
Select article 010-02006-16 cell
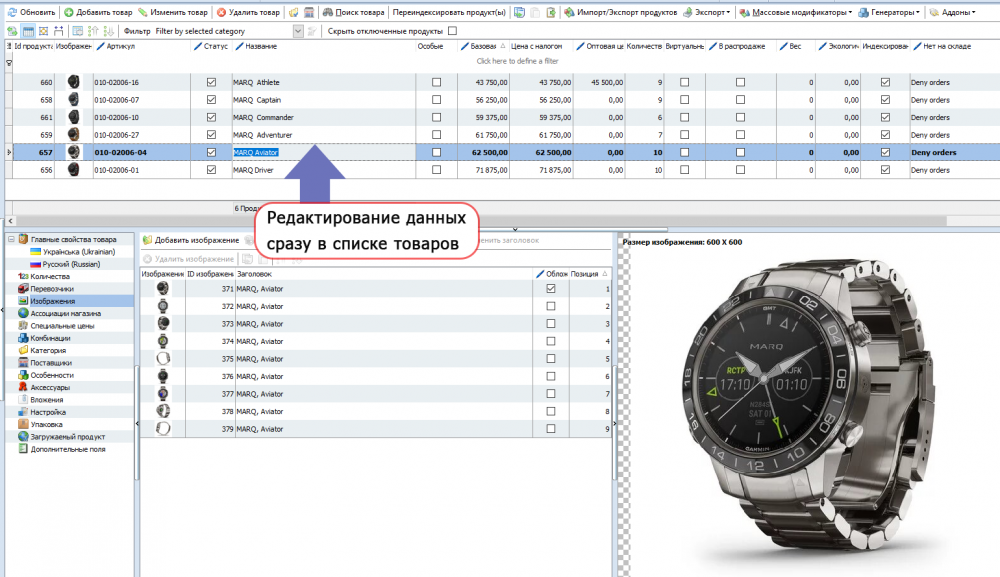pos(142,82)
